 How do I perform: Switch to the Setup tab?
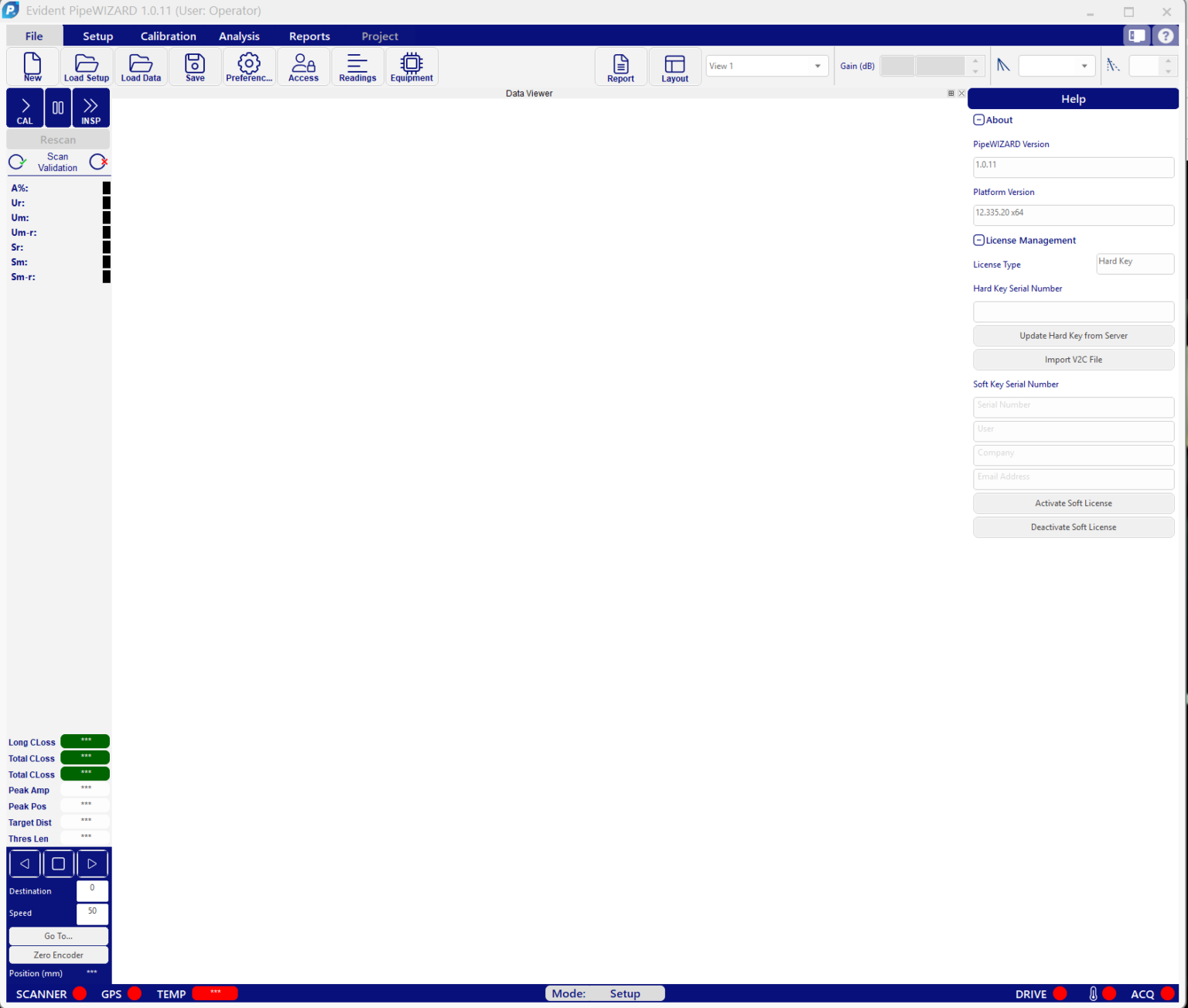(x=98, y=36)
